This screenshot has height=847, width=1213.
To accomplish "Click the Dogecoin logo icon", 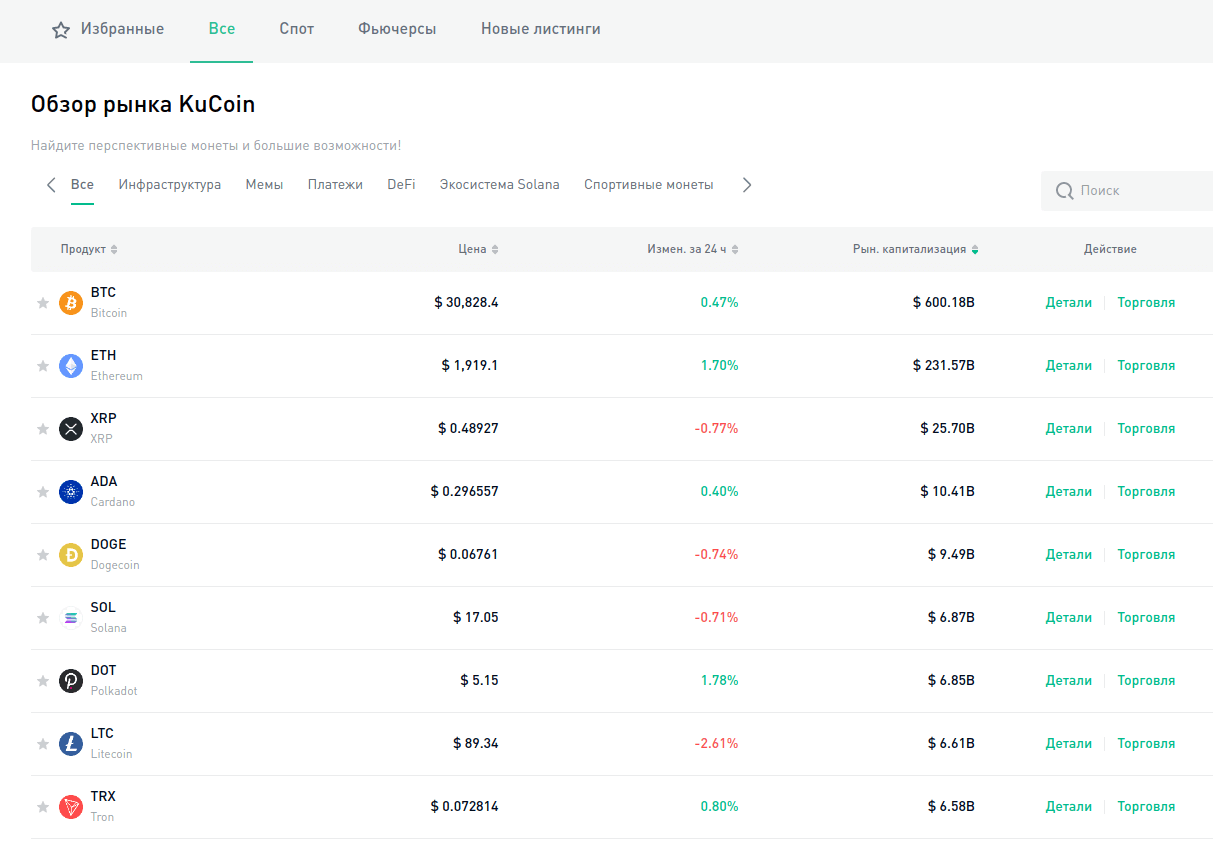I will coord(71,555).
